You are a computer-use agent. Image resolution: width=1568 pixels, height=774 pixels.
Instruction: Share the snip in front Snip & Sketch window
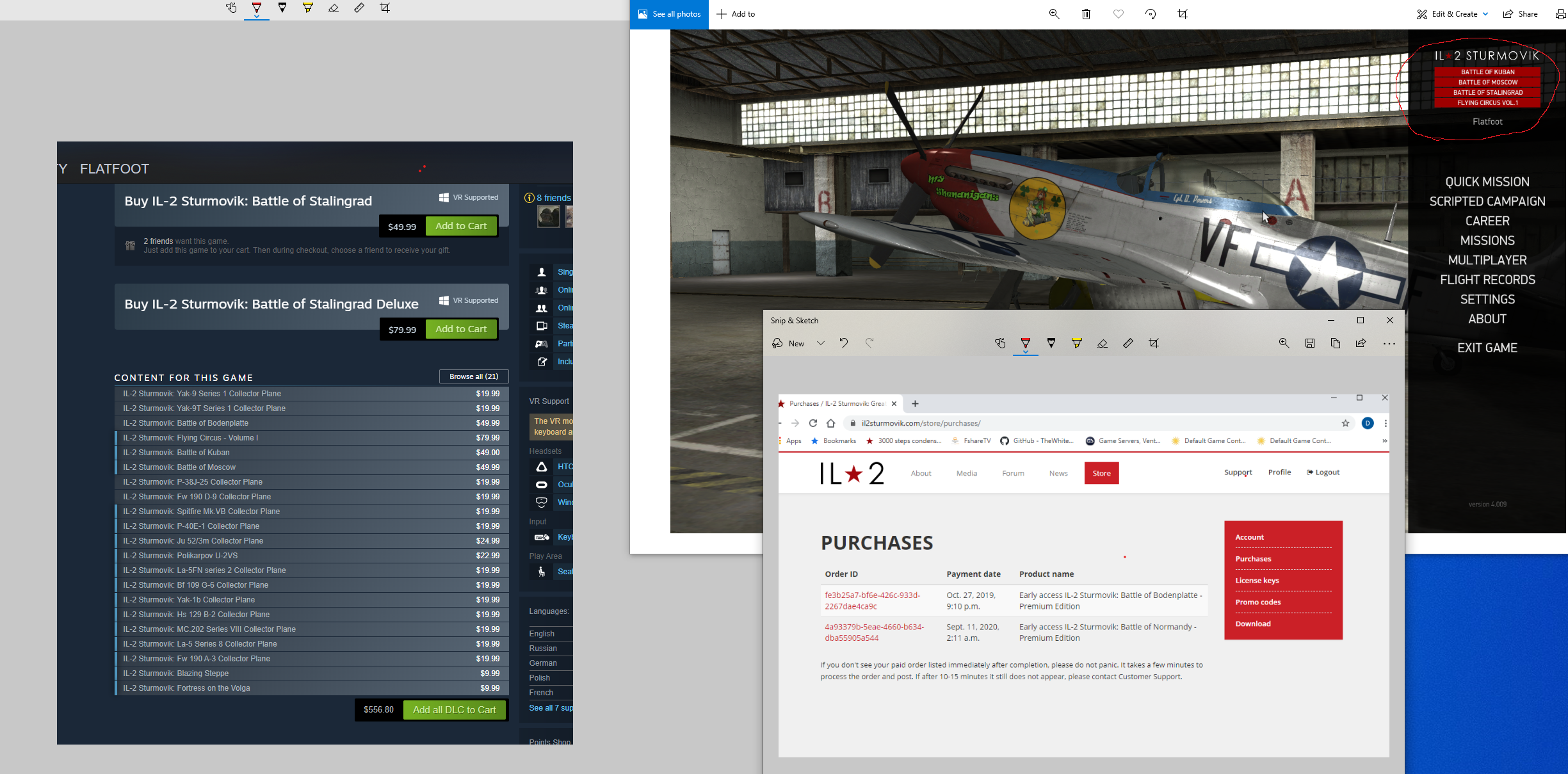coord(1361,343)
